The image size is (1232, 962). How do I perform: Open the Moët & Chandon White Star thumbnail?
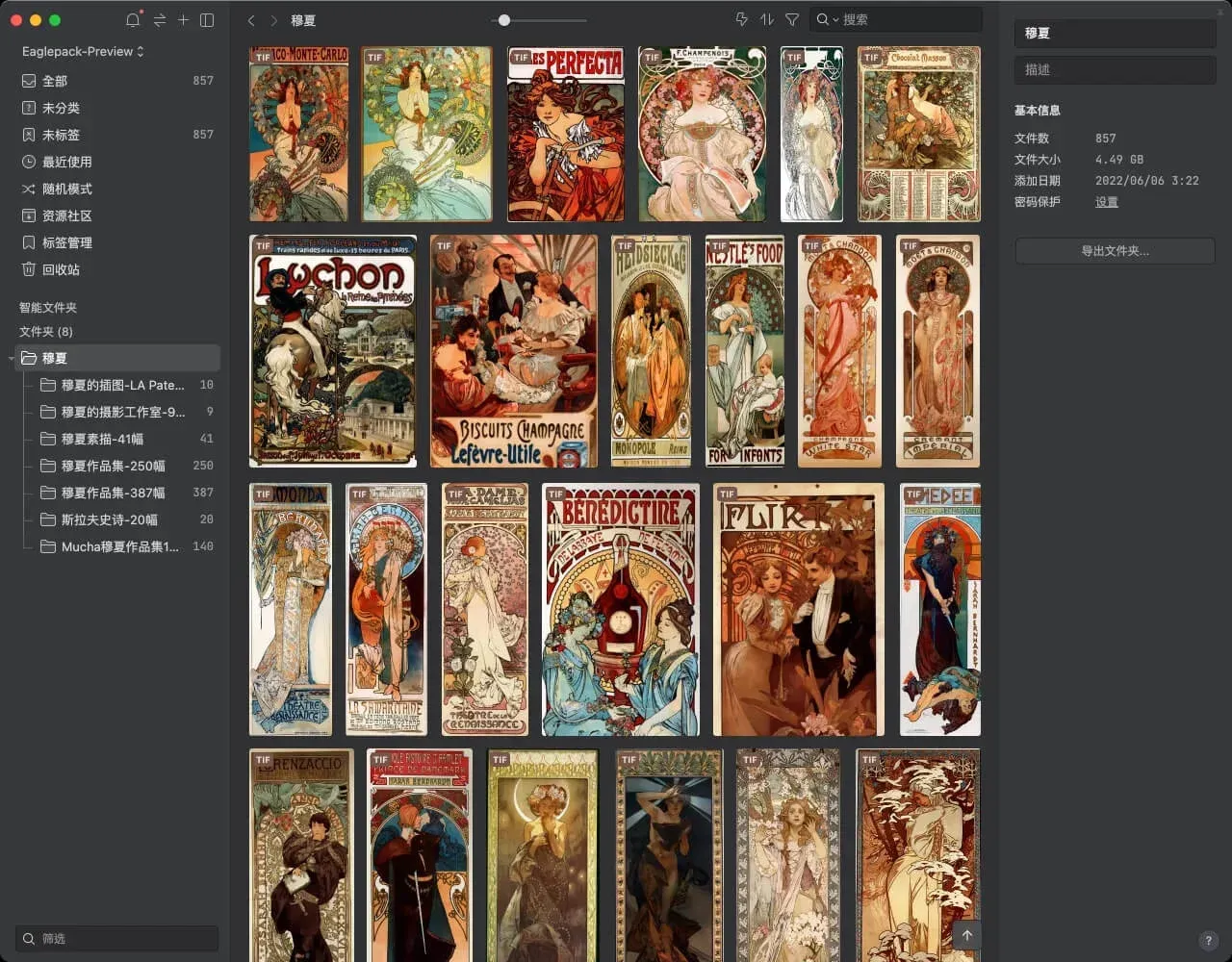(x=840, y=351)
